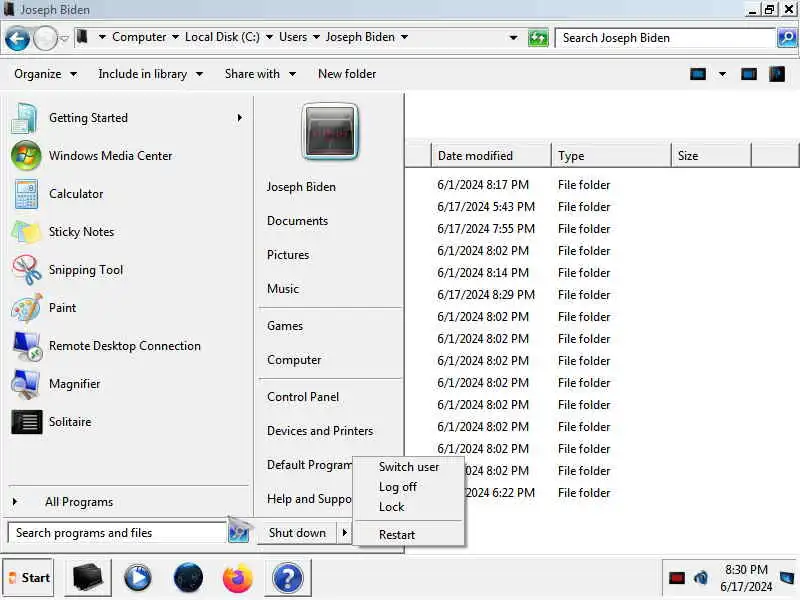The image size is (800, 600).
Task: Expand the Computer breadcrumb arrow
Action: 176,37
